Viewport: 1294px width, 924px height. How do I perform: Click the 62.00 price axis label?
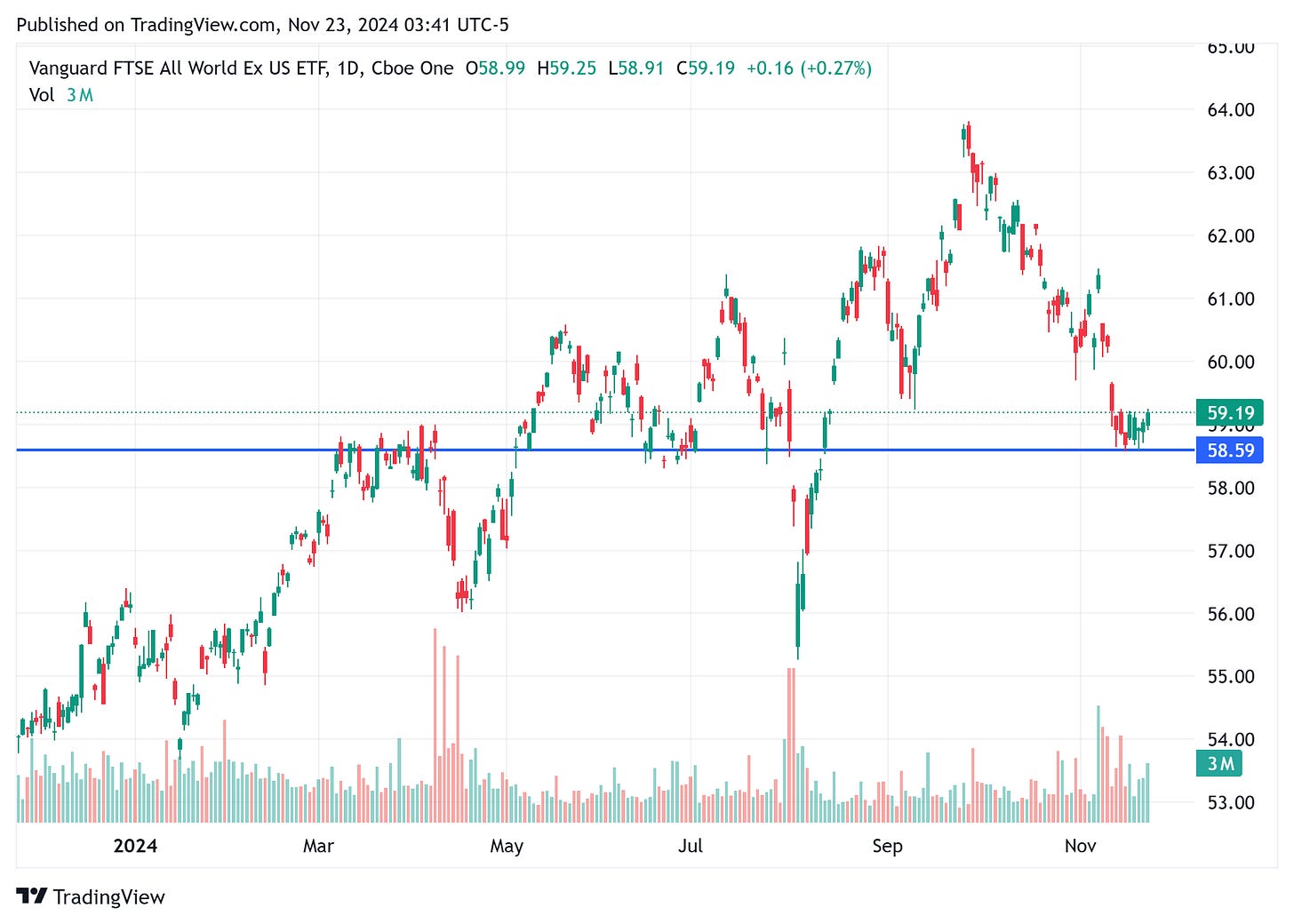pyautogui.click(x=1231, y=236)
